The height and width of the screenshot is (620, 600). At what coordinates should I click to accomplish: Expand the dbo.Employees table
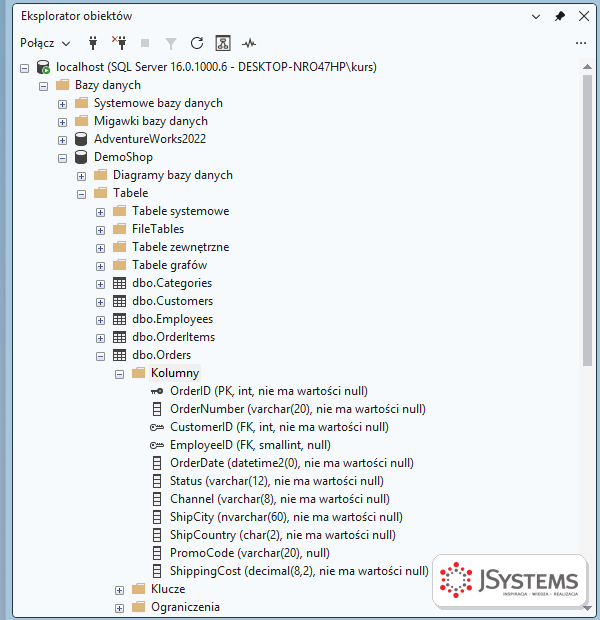[x=100, y=320]
